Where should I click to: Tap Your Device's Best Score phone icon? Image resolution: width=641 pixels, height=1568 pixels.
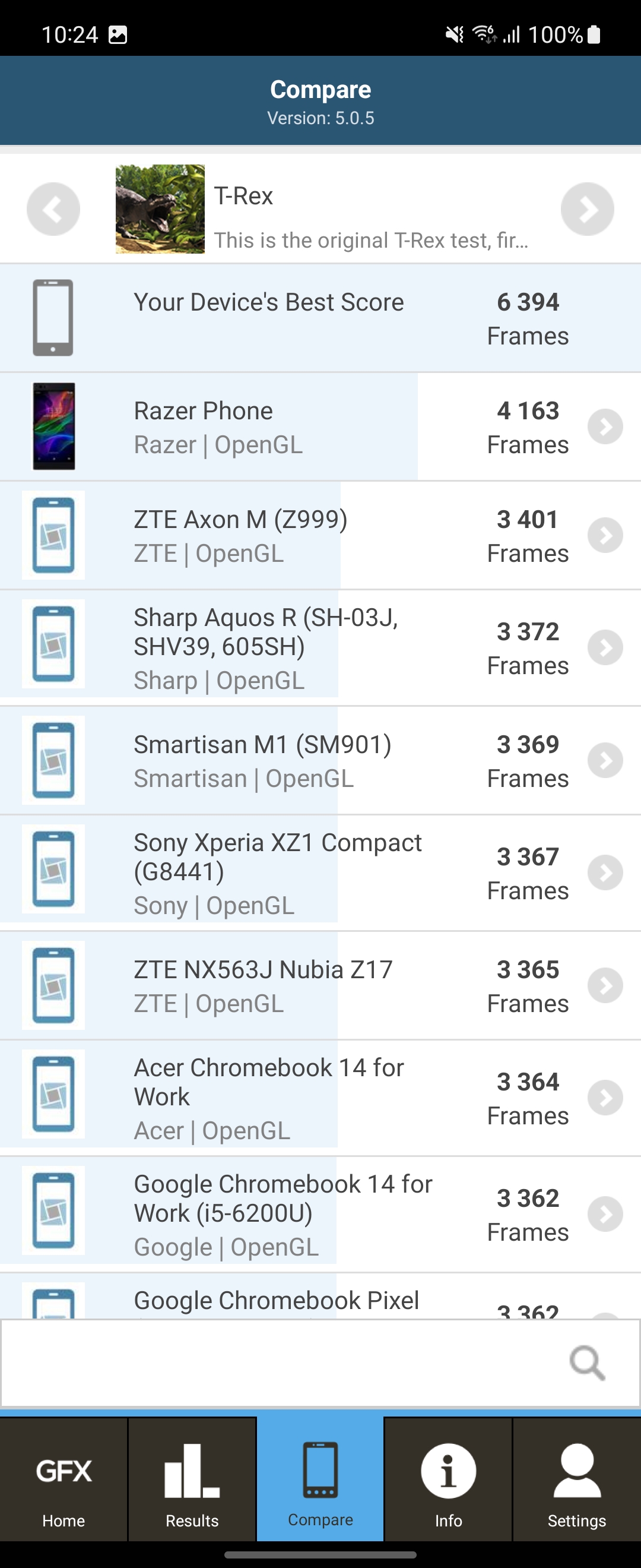(53, 318)
